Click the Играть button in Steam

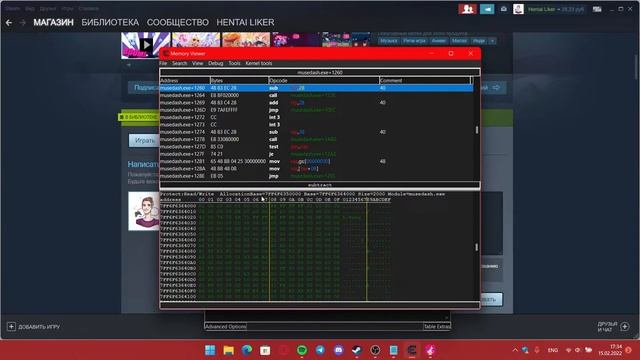144,140
